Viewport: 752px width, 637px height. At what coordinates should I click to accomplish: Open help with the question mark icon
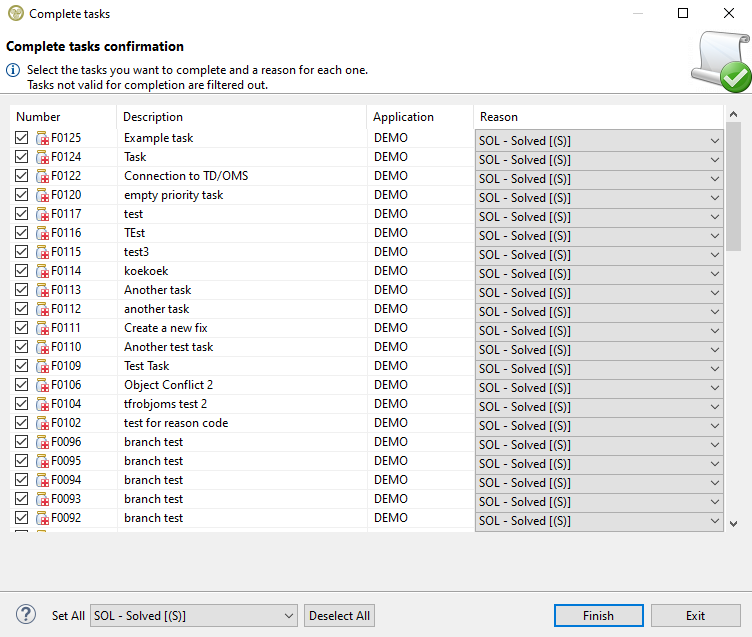(x=27, y=615)
